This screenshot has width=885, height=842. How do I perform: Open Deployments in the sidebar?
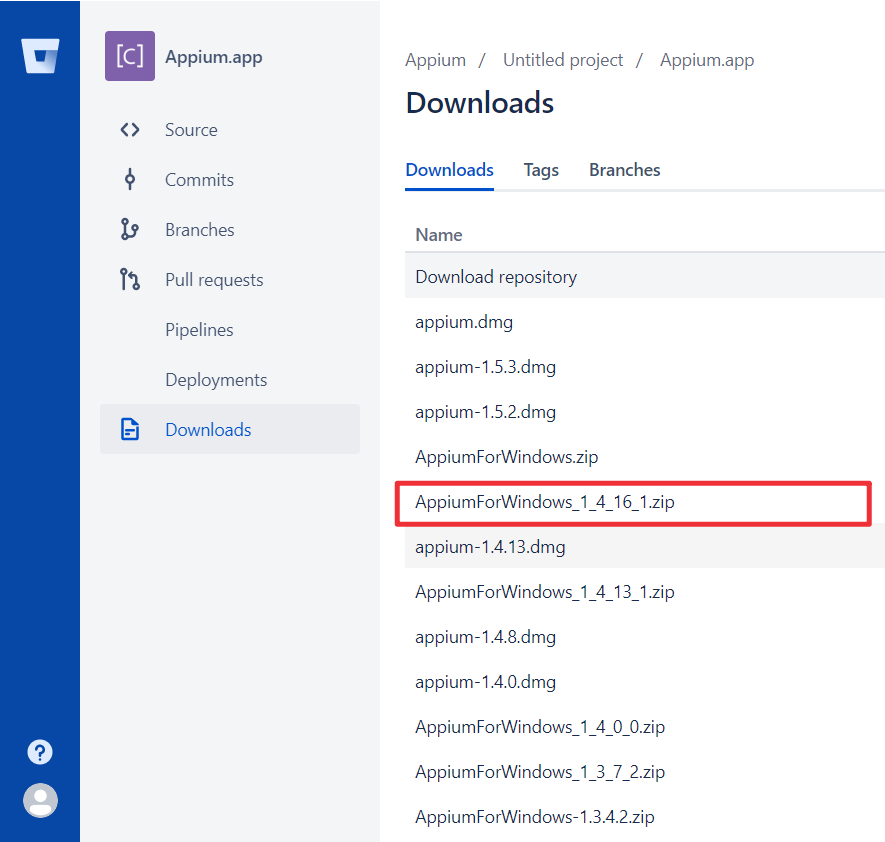(216, 380)
